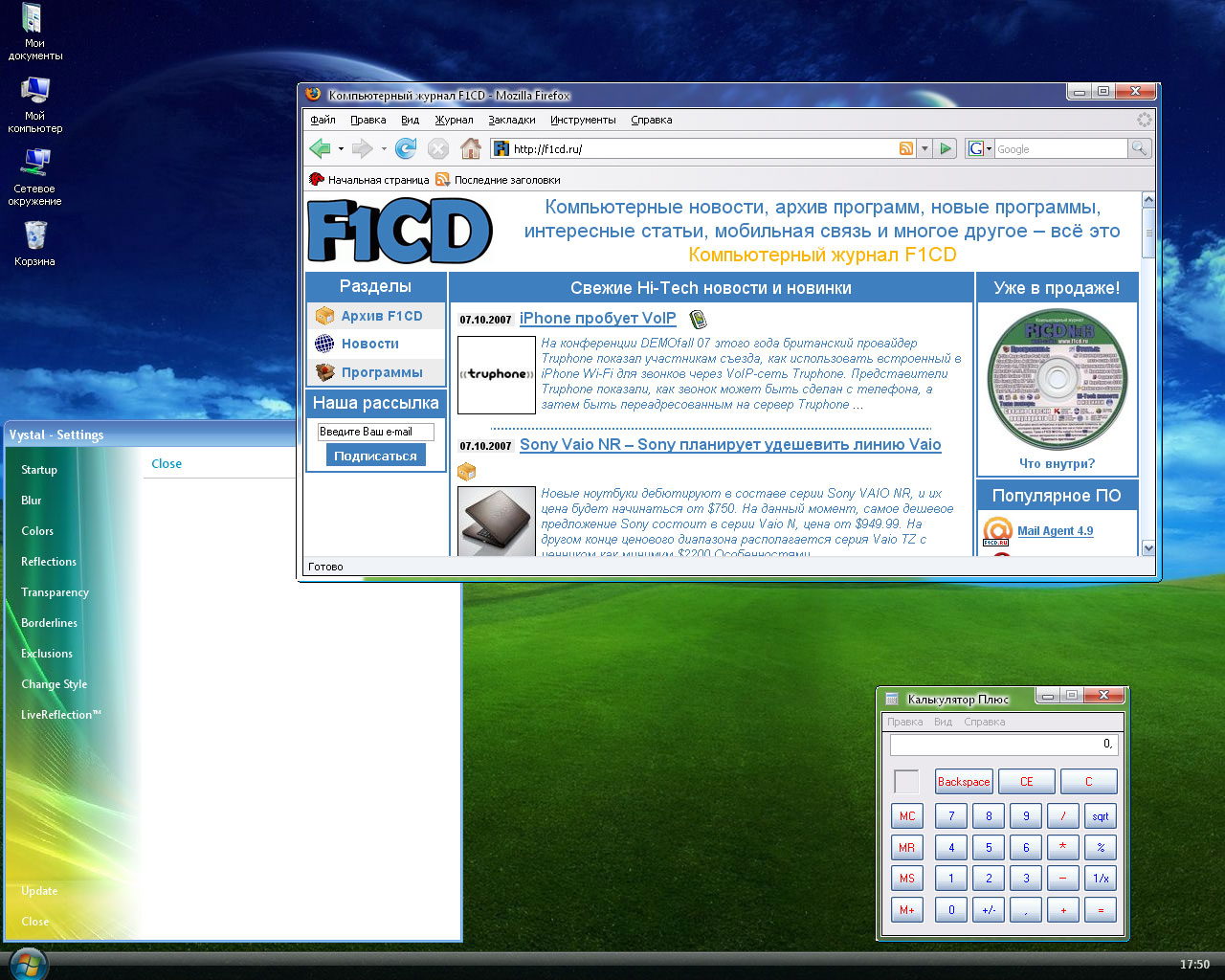Open Startup settings in Vystal
This screenshot has height=980, width=1225.
[39, 470]
